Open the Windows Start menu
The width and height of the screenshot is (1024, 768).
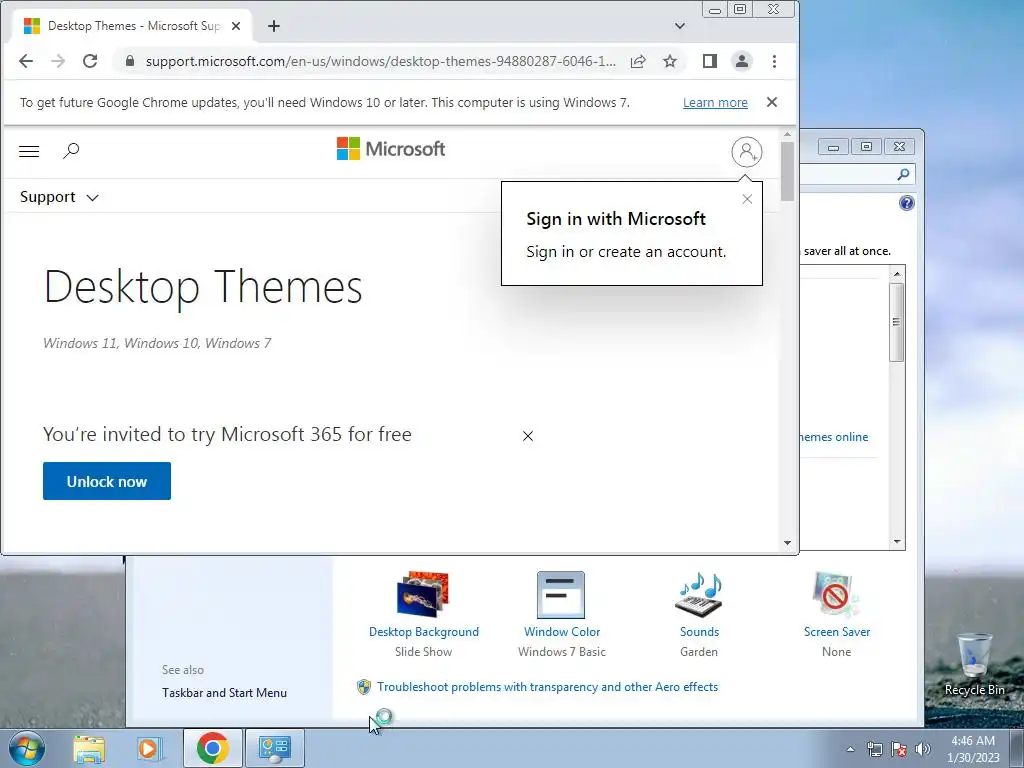(27, 748)
